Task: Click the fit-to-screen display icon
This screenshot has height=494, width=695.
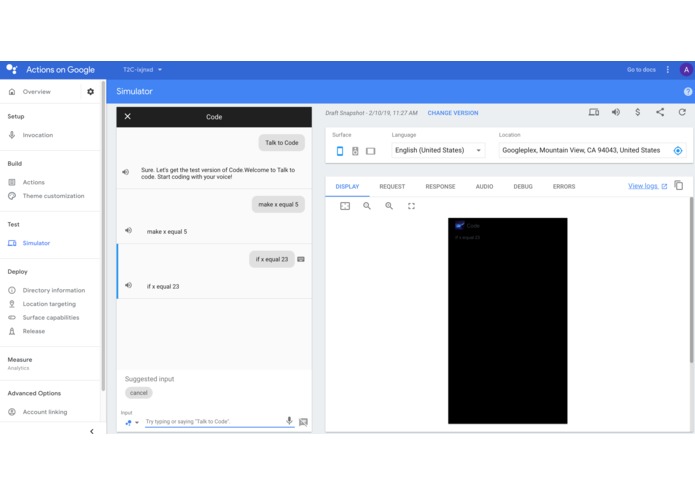Action: tap(345, 206)
